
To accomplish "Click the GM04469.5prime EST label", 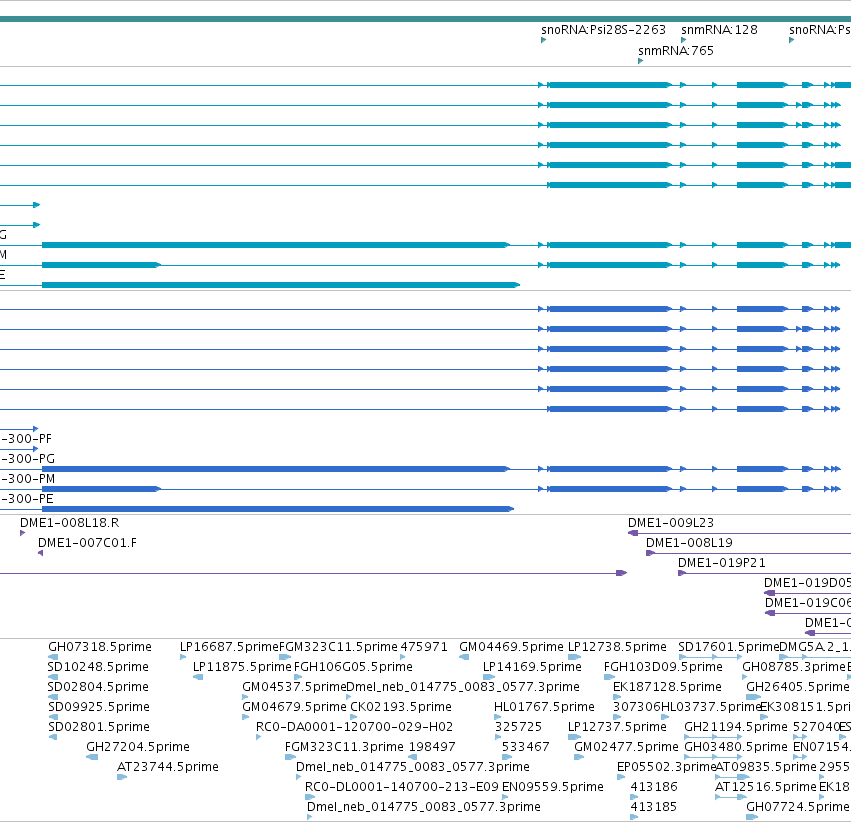I will coord(511,647).
